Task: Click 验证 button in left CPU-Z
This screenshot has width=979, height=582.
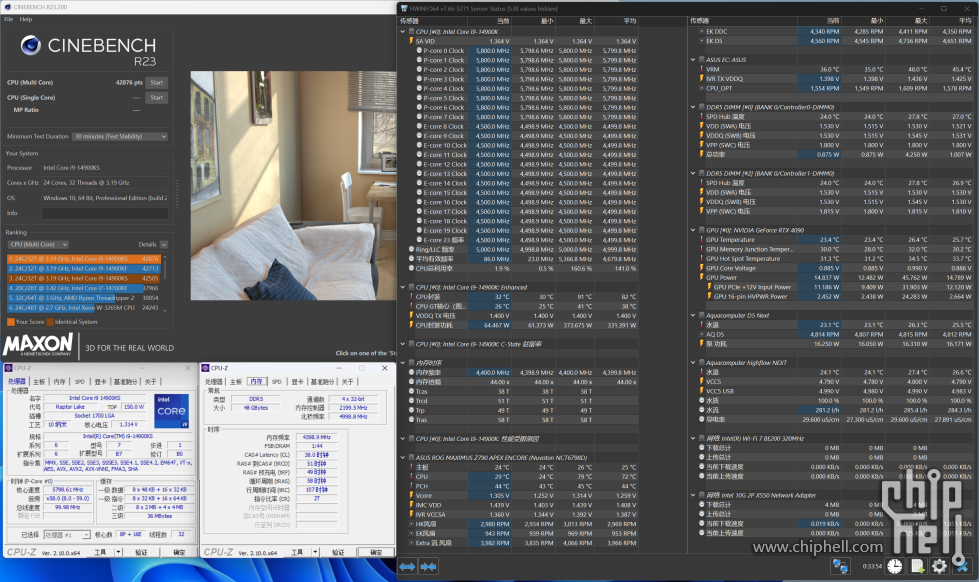Action: click(142, 552)
